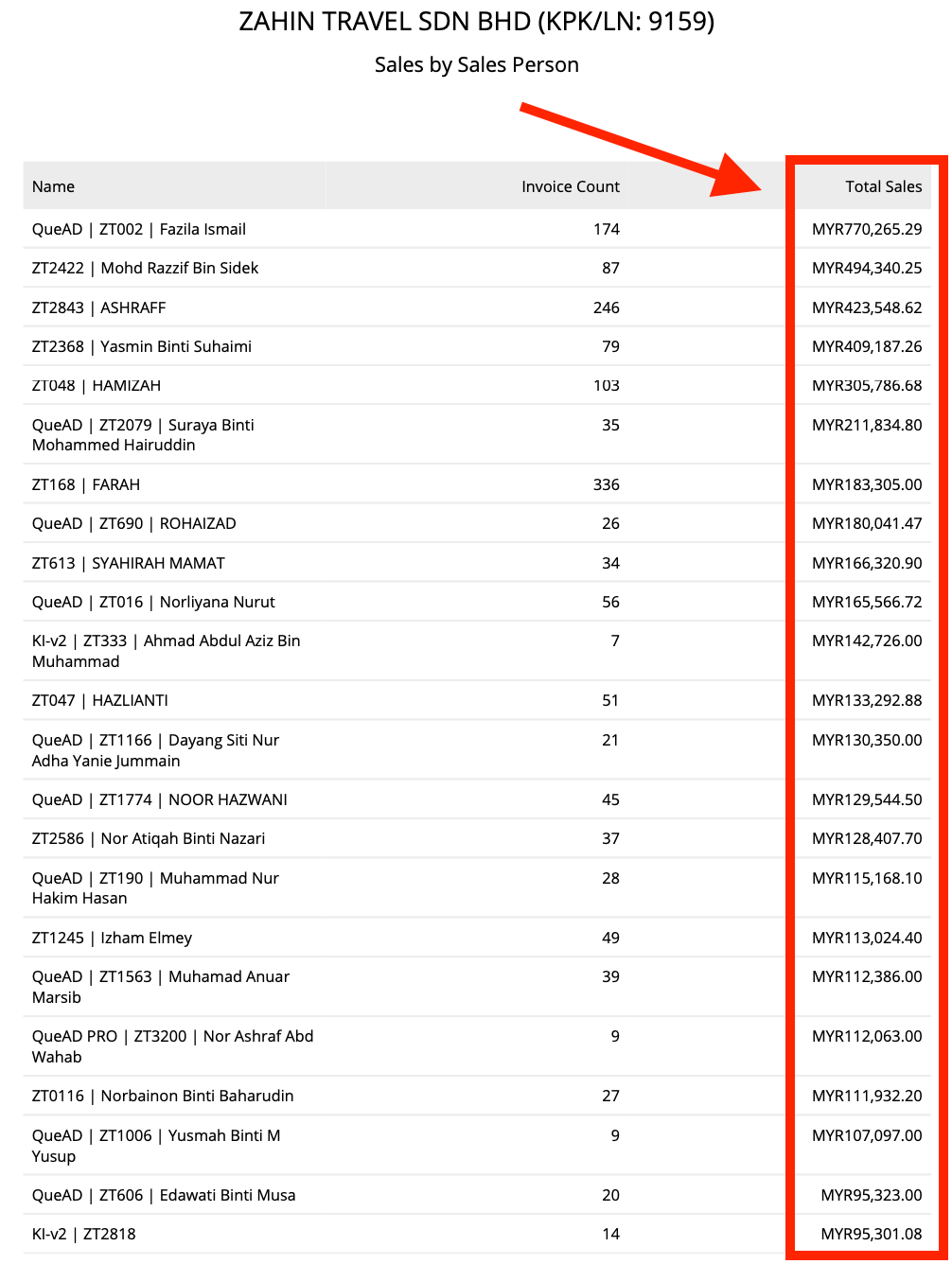
Task: Select the Ahmad Abdul Aziz Bin Muhammad name
Action: point(167,651)
